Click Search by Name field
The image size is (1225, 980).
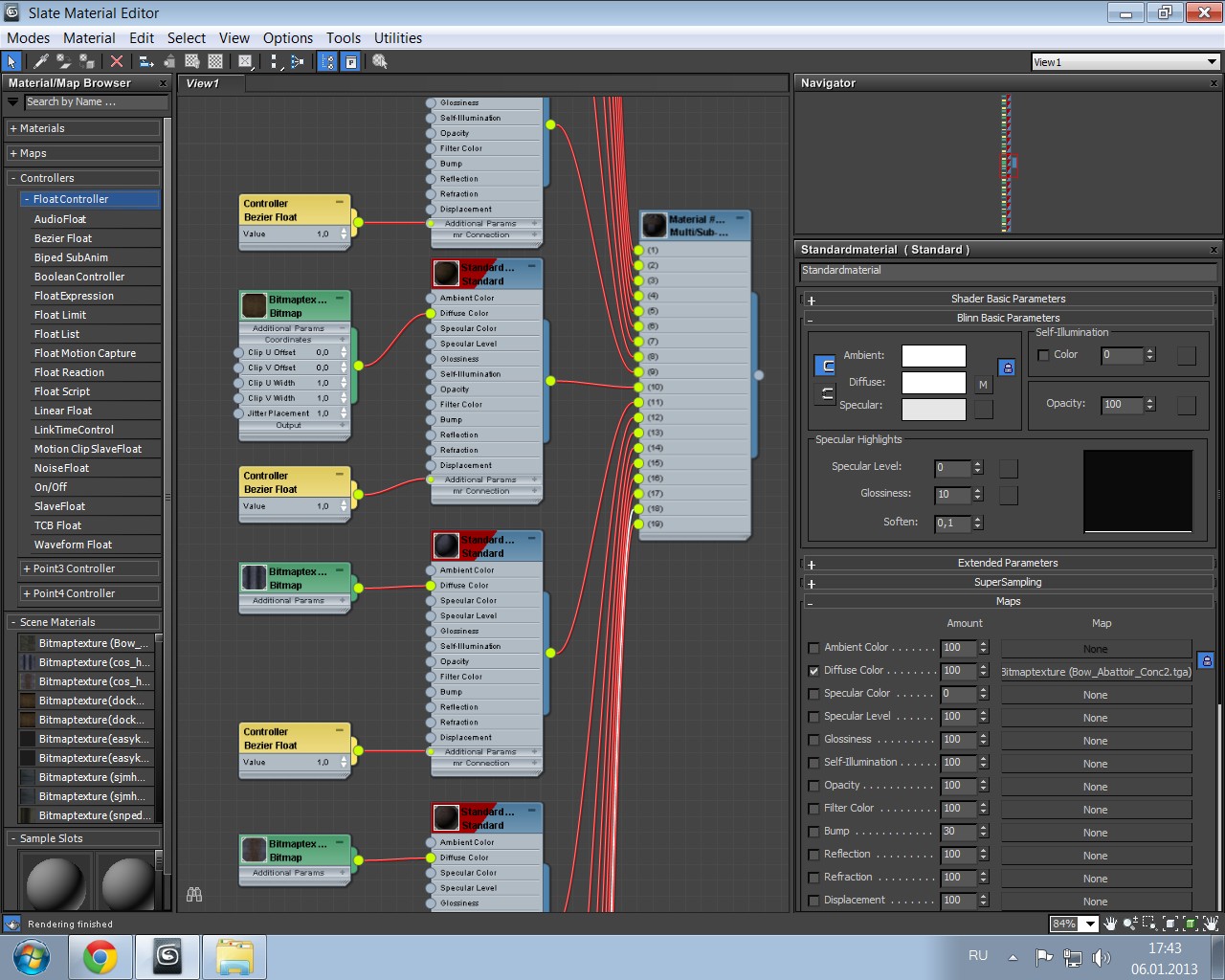[96, 102]
